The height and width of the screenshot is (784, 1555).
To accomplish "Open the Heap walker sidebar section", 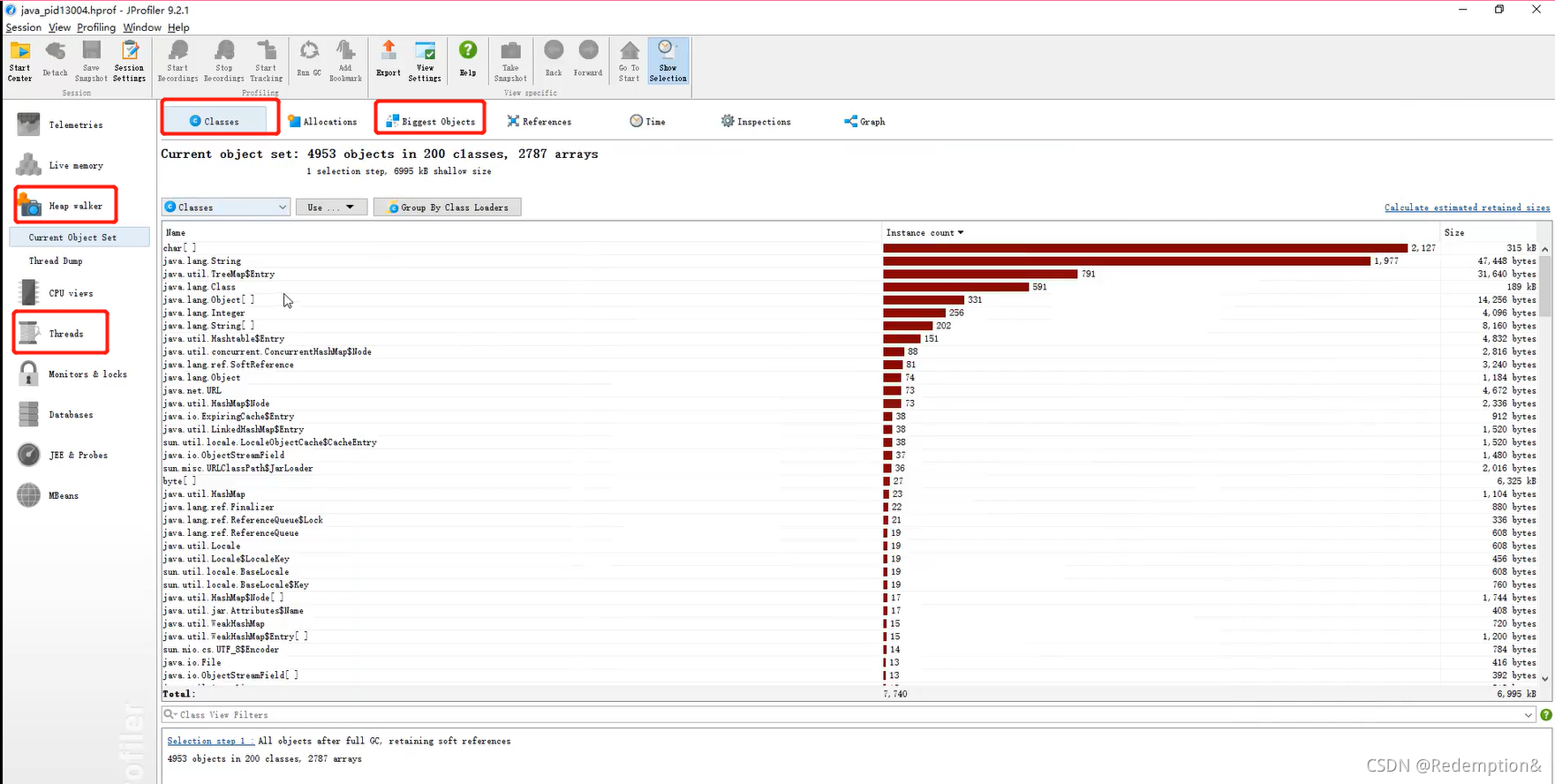I will [x=60, y=206].
